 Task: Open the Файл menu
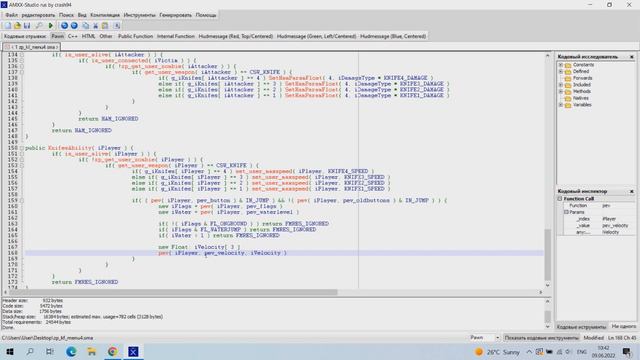click(11, 15)
